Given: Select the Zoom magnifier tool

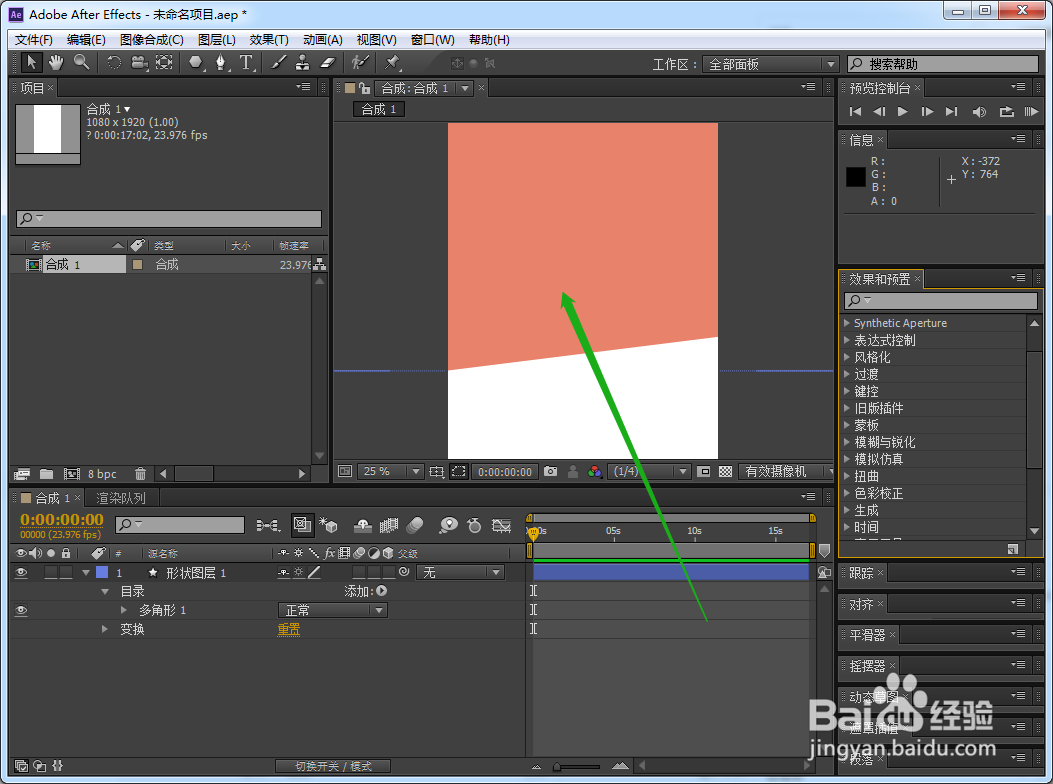Looking at the screenshot, I should tap(82, 62).
